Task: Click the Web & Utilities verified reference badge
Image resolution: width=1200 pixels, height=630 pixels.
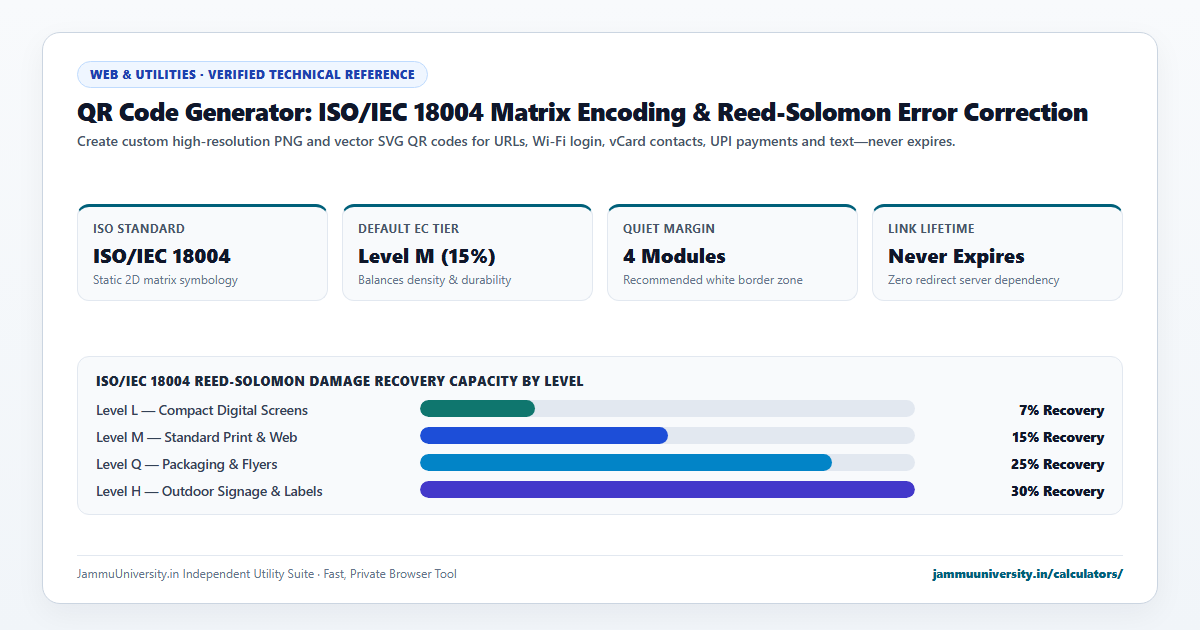Action: (x=252, y=74)
